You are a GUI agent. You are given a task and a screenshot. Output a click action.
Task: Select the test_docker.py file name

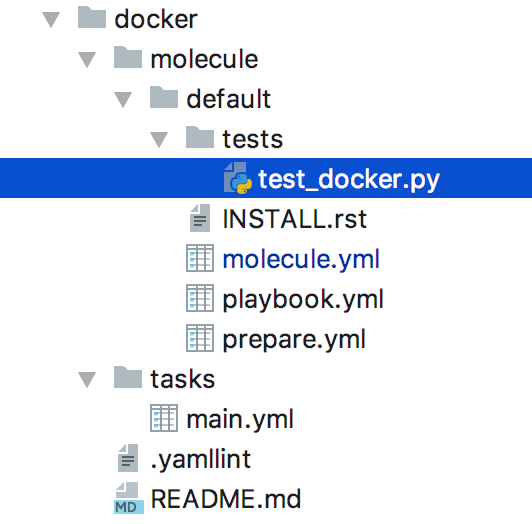click(349, 180)
